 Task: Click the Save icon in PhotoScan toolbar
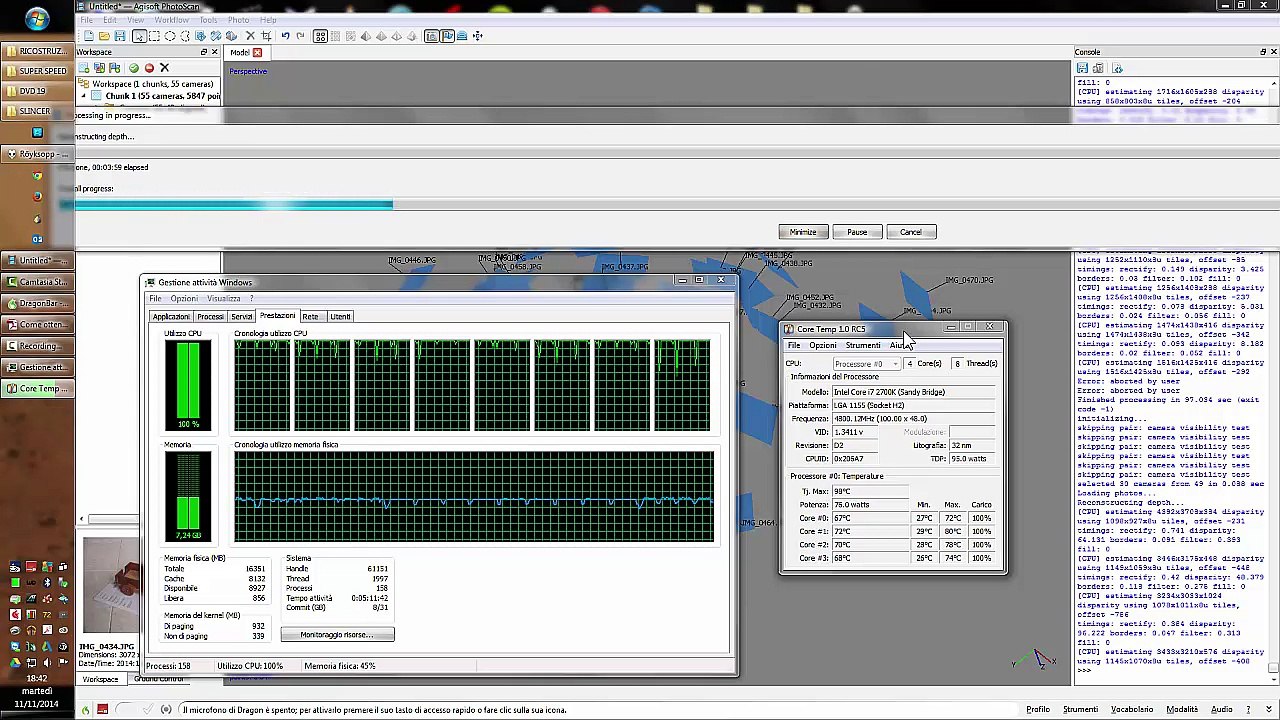coord(119,36)
